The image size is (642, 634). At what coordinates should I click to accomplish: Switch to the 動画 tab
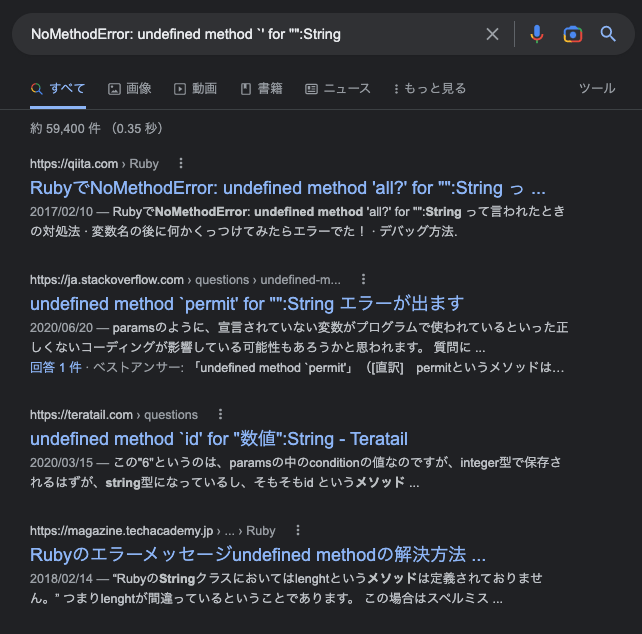pyautogui.click(x=195, y=88)
